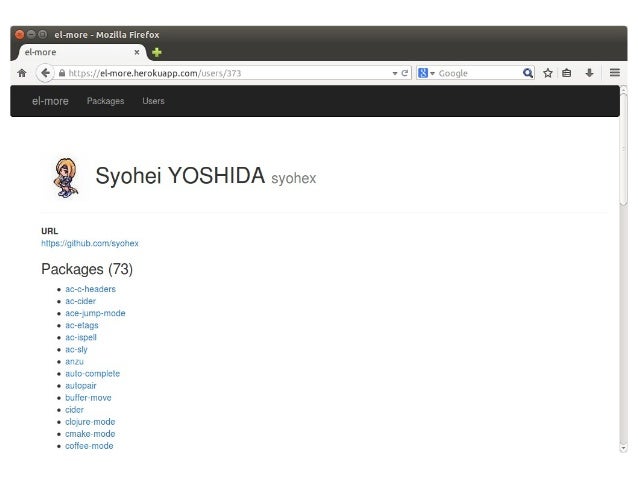The height and width of the screenshot is (479, 638).
Task: Open the downloads arrow icon
Action: click(x=589, y=73)
